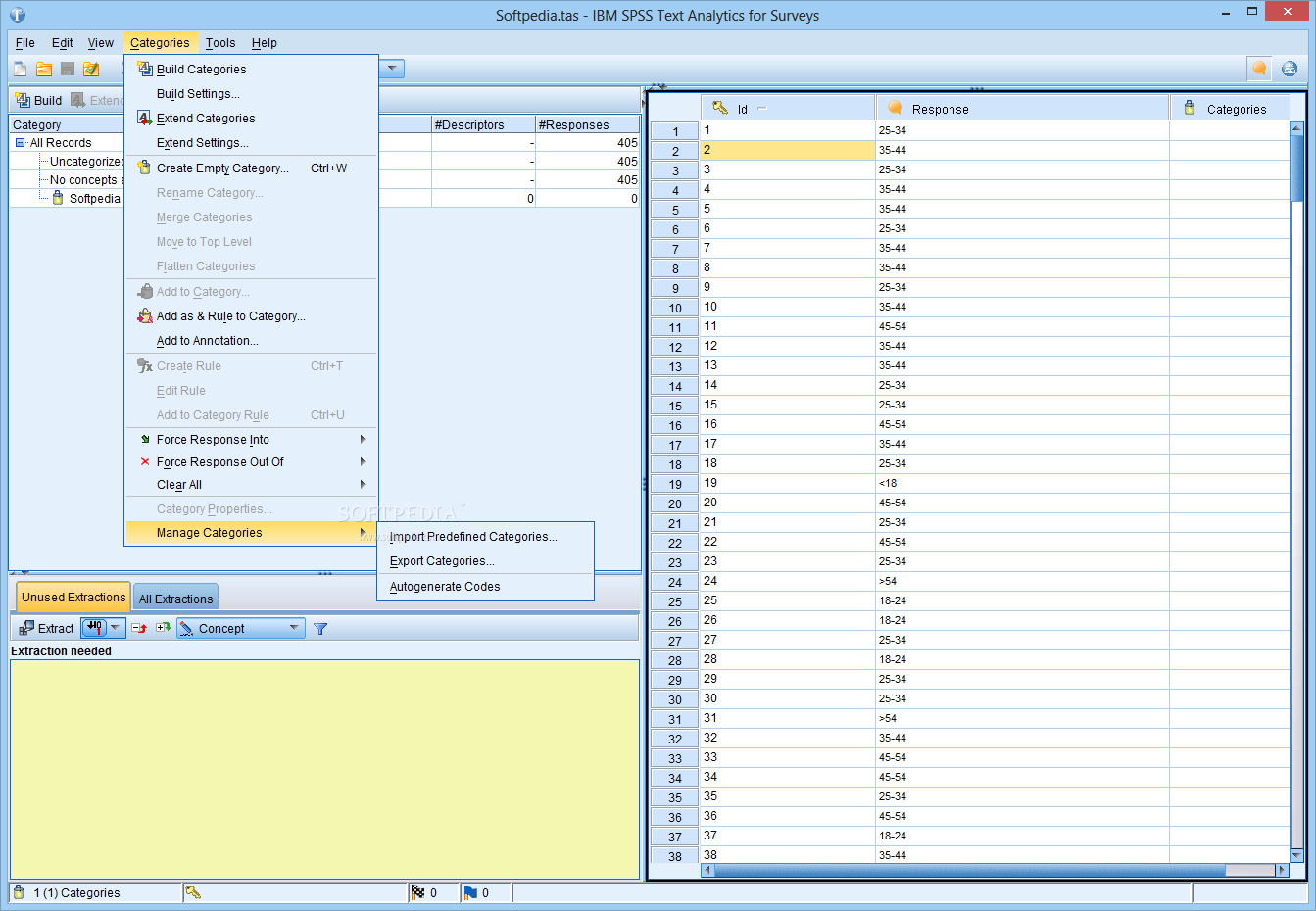Image resolution: width=1316 pixels, height=911 pixels.
Task: Click the Response cell '<18' in row 19
Action: pos(1022,483)
